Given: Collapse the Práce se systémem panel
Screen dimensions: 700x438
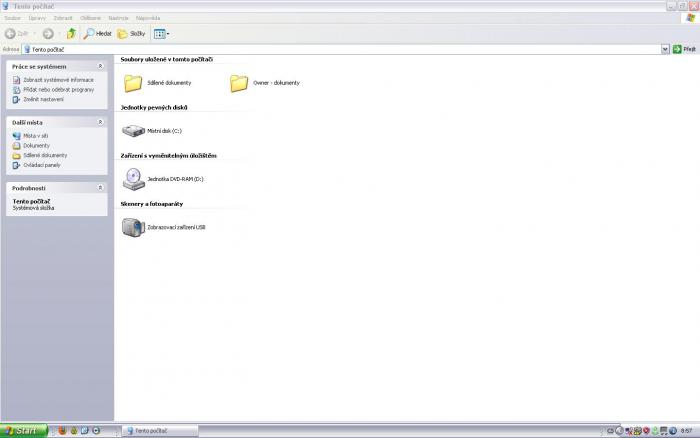Looking at the screenshot, I should coord(100,66).
